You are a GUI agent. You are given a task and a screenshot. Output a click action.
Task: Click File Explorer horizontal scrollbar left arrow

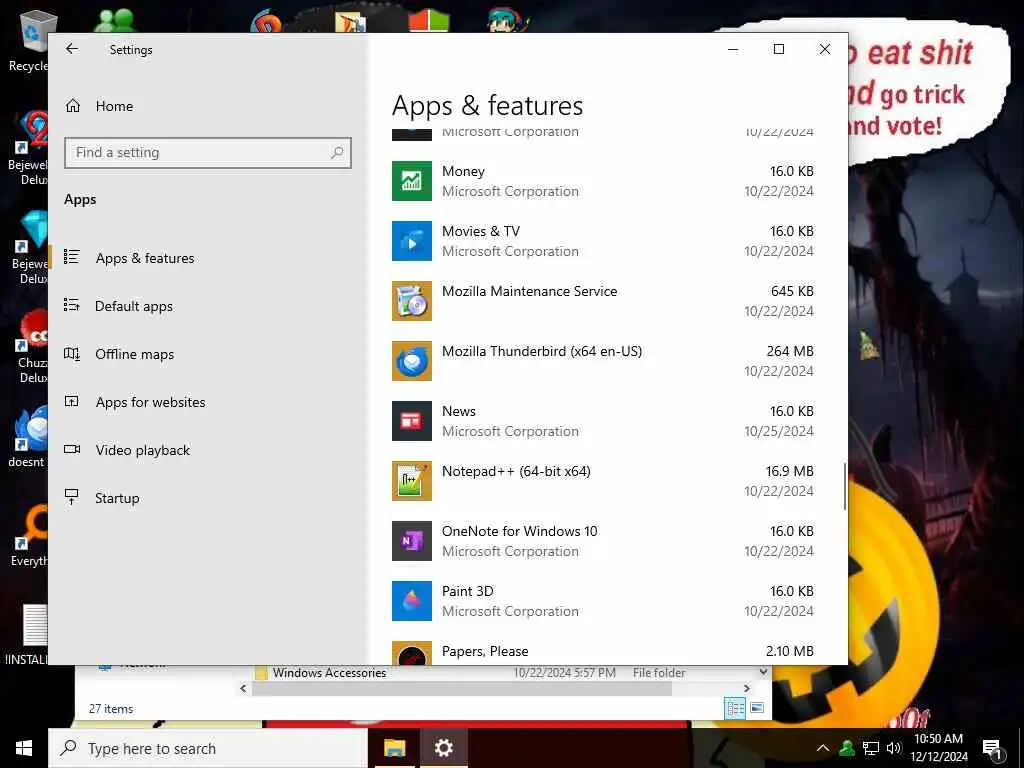tap(243, 688)
